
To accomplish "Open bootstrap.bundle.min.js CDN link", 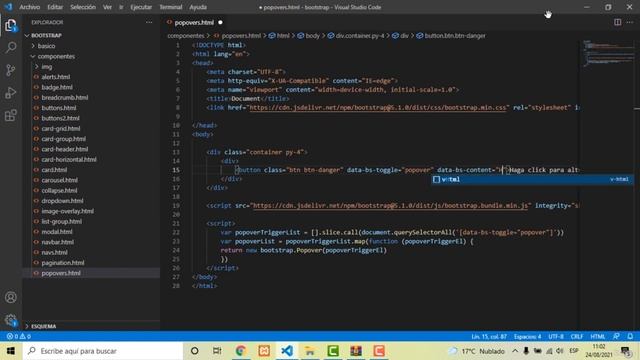I will [391, 205].
